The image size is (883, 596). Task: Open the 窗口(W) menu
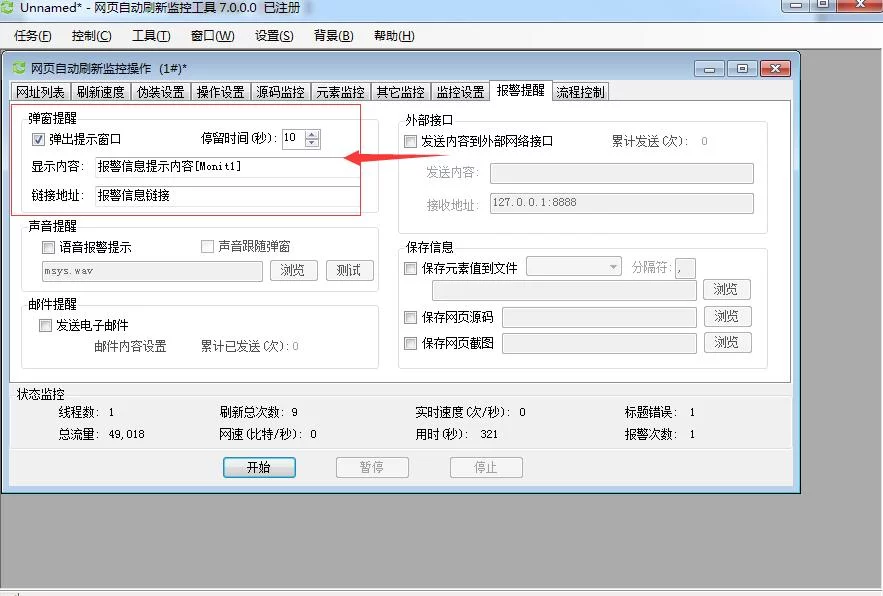click(x=212, y=36)
